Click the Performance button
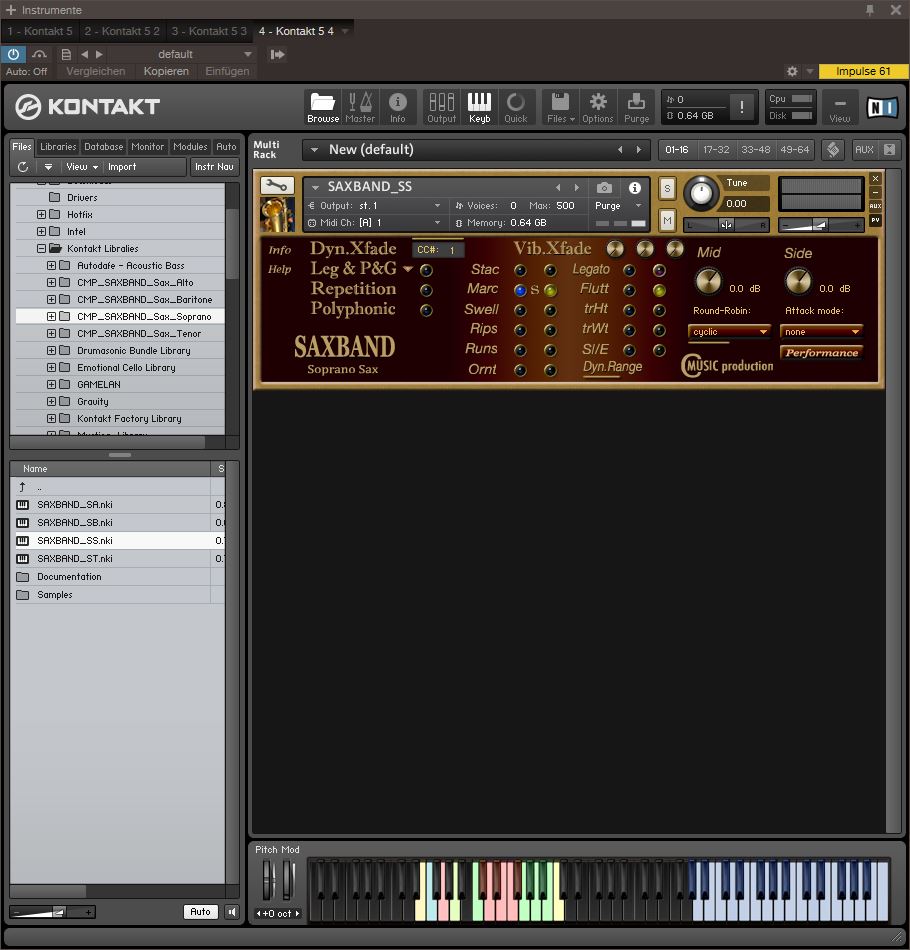The height and width of the screenshot is (950, 910). (x=822, y=353)
